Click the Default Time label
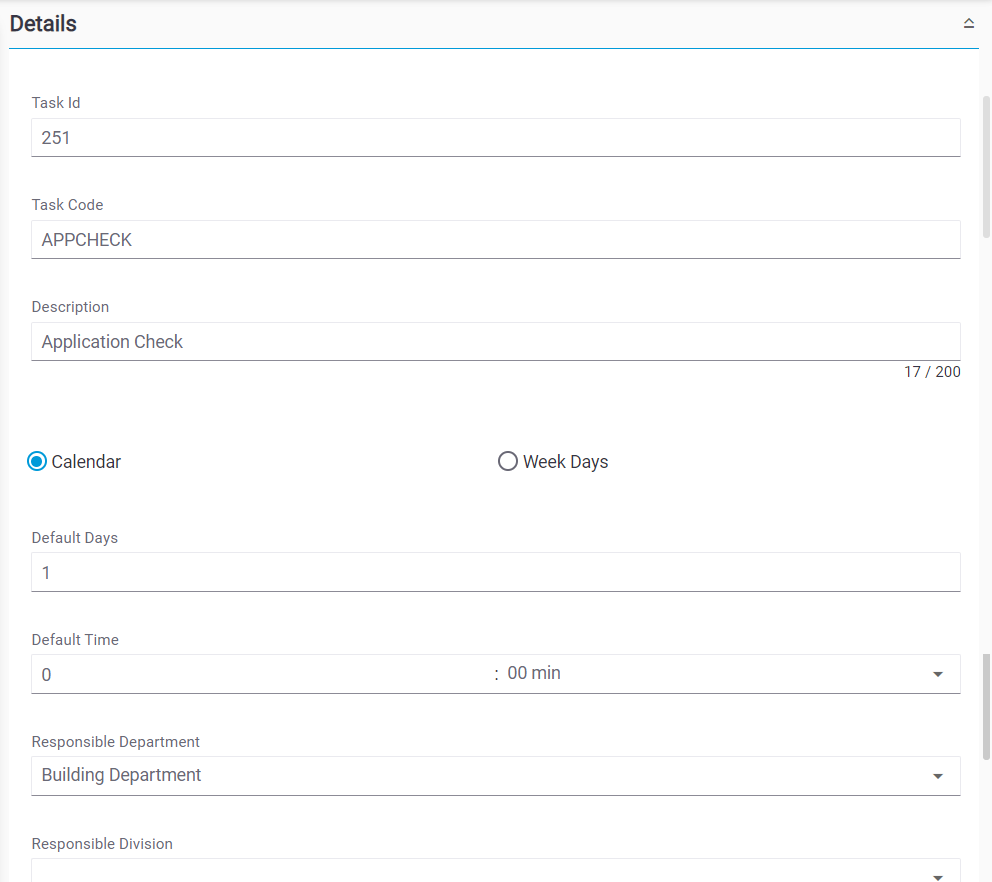The height and width of the screenshot is (882, 992). click(75, 640)
